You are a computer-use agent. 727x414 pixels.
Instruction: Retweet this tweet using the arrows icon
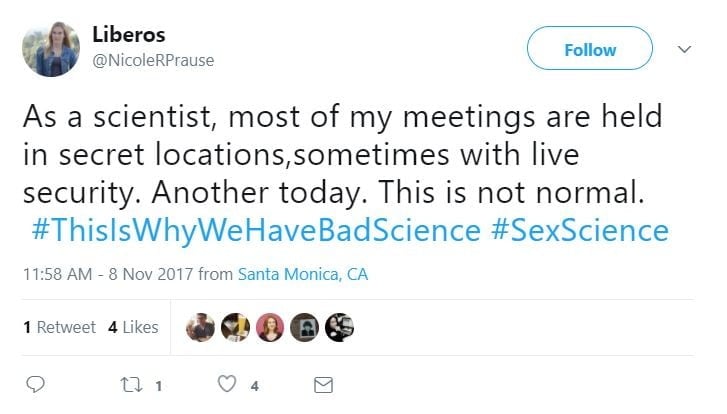tap(128, 384)
